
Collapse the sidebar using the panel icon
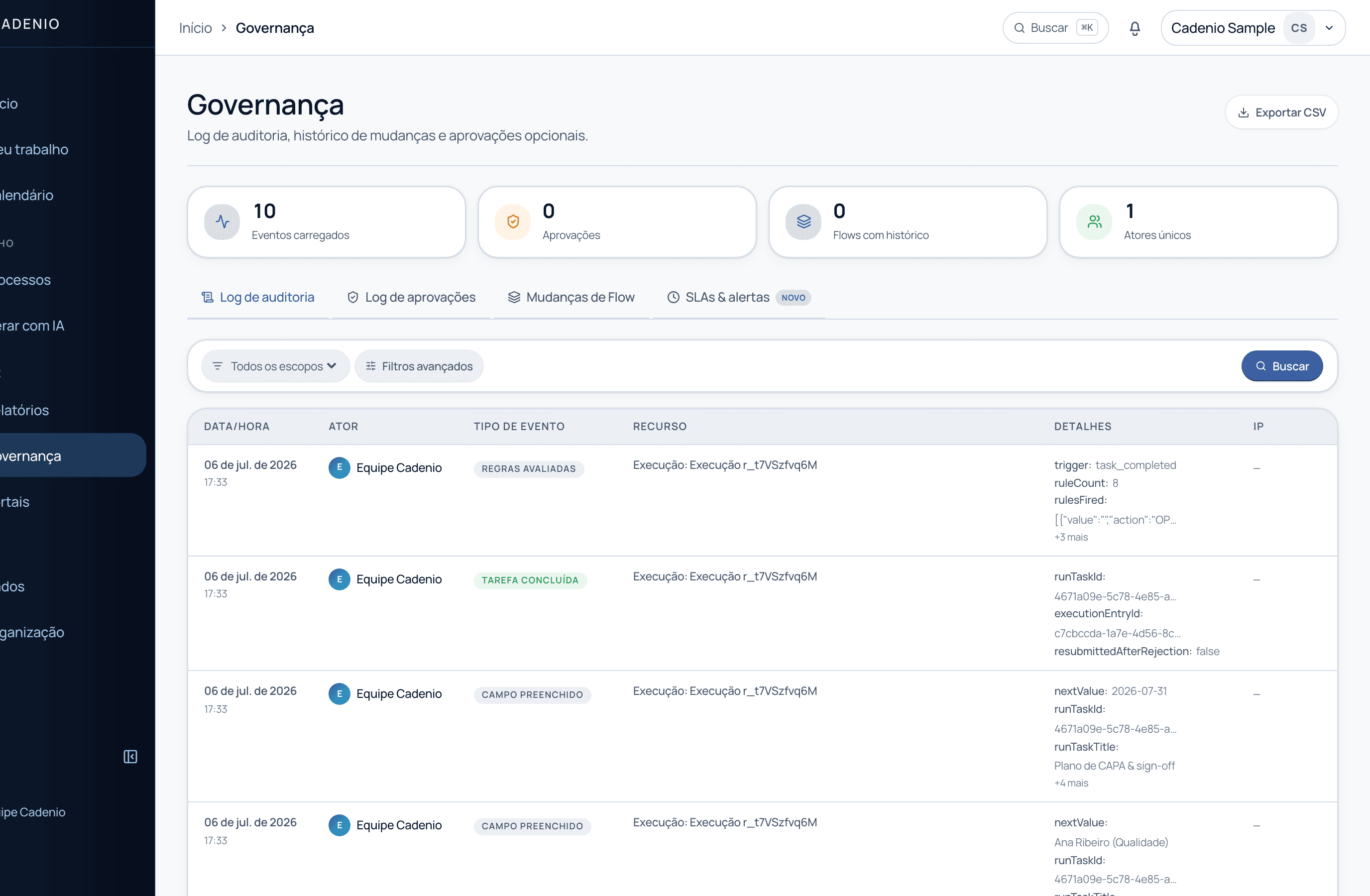coord(130,756)
